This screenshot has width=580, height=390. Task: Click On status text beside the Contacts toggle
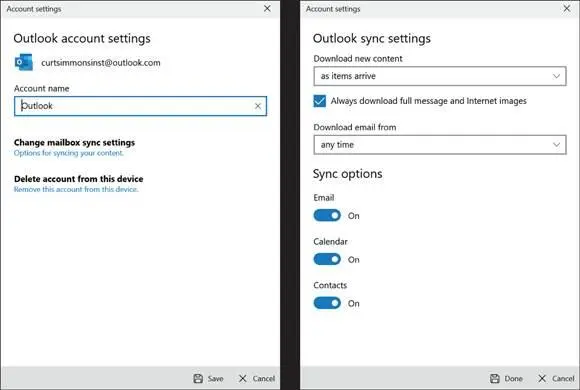click(354, 303)
